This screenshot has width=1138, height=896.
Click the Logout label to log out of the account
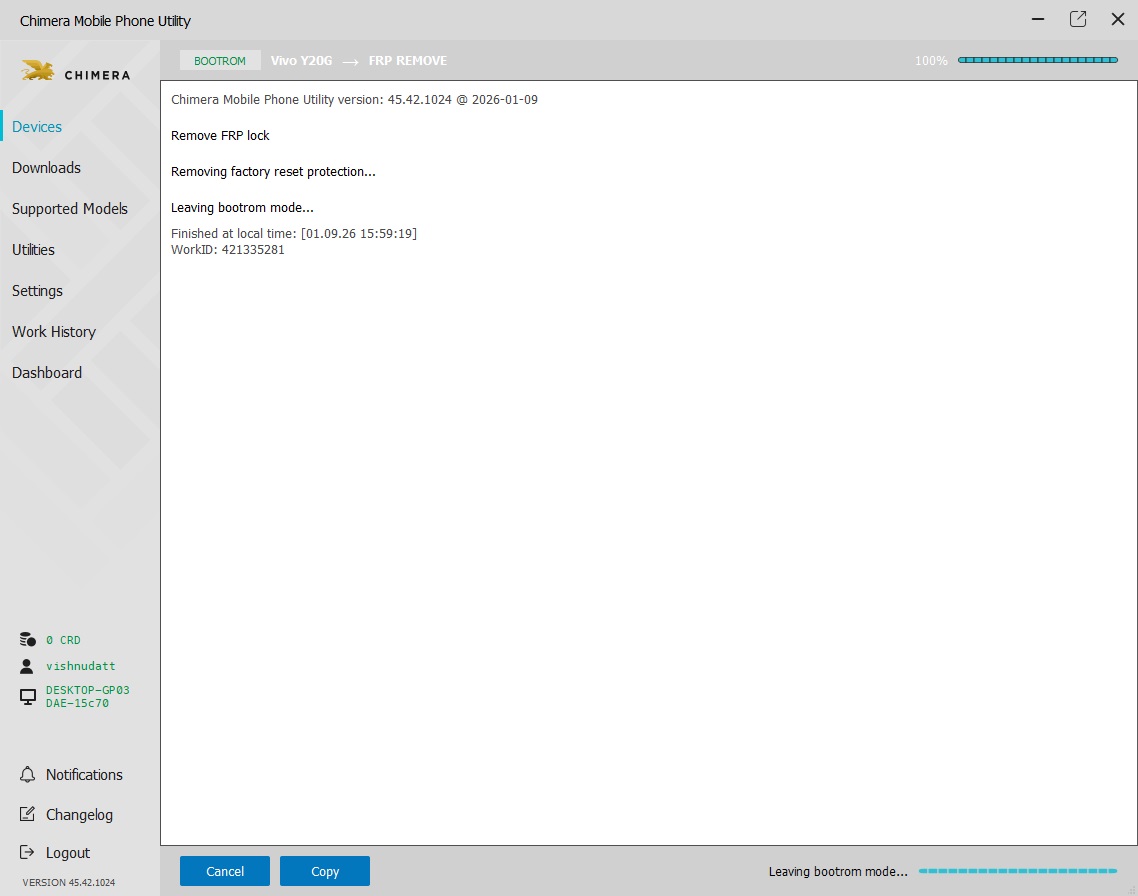coord(67,853)
